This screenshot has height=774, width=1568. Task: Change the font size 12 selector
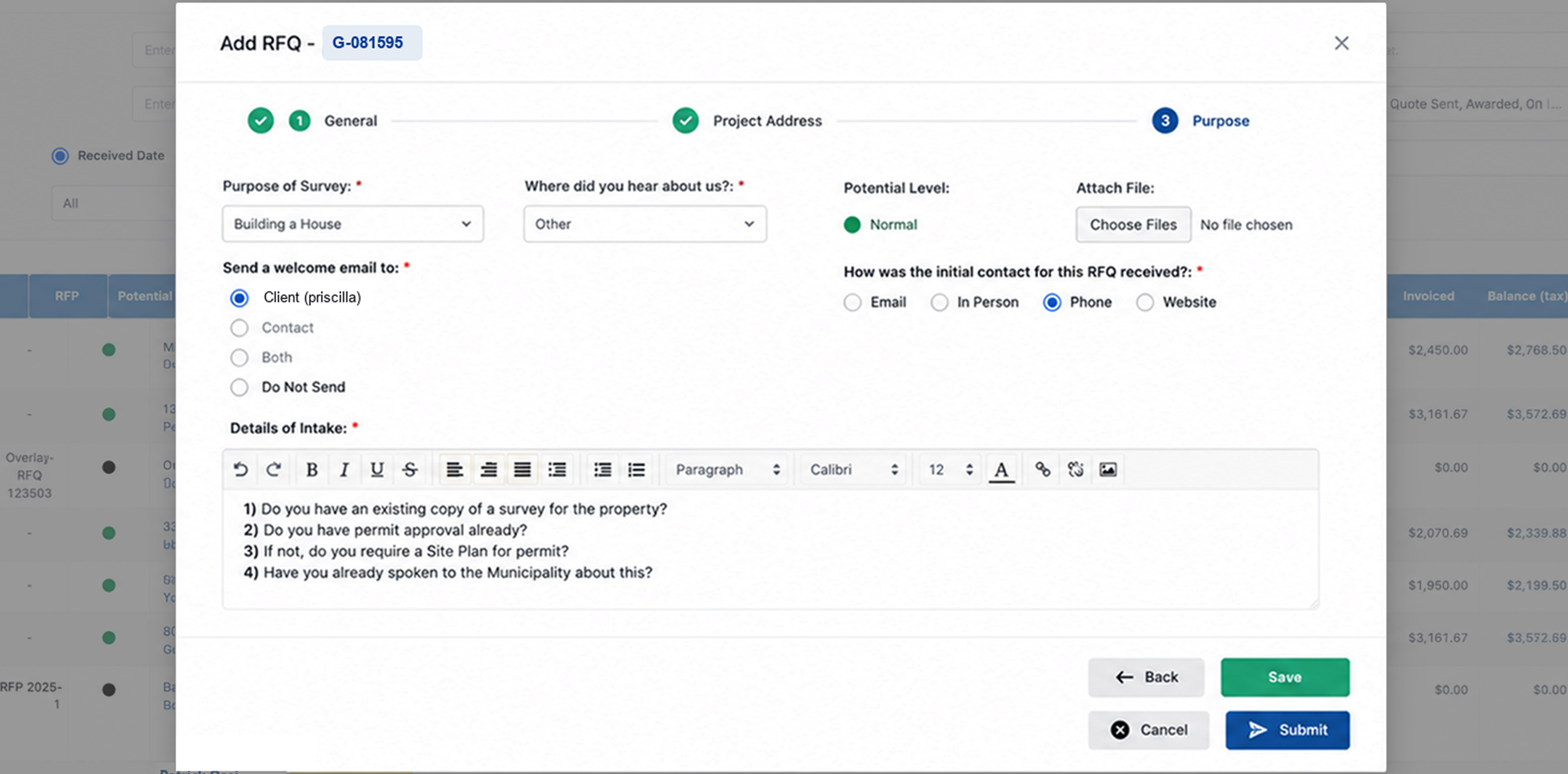950,469
